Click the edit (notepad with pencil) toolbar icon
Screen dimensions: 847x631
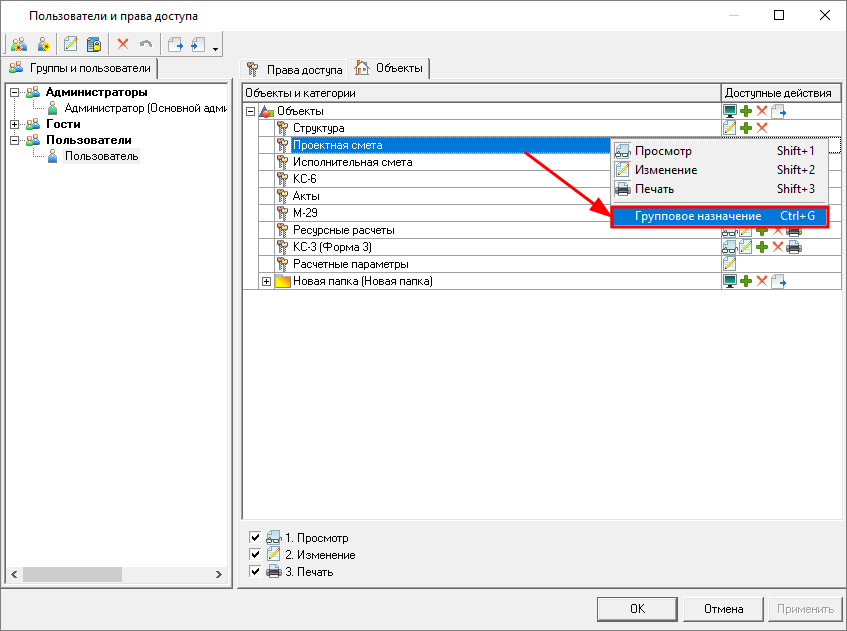(71, 44)
